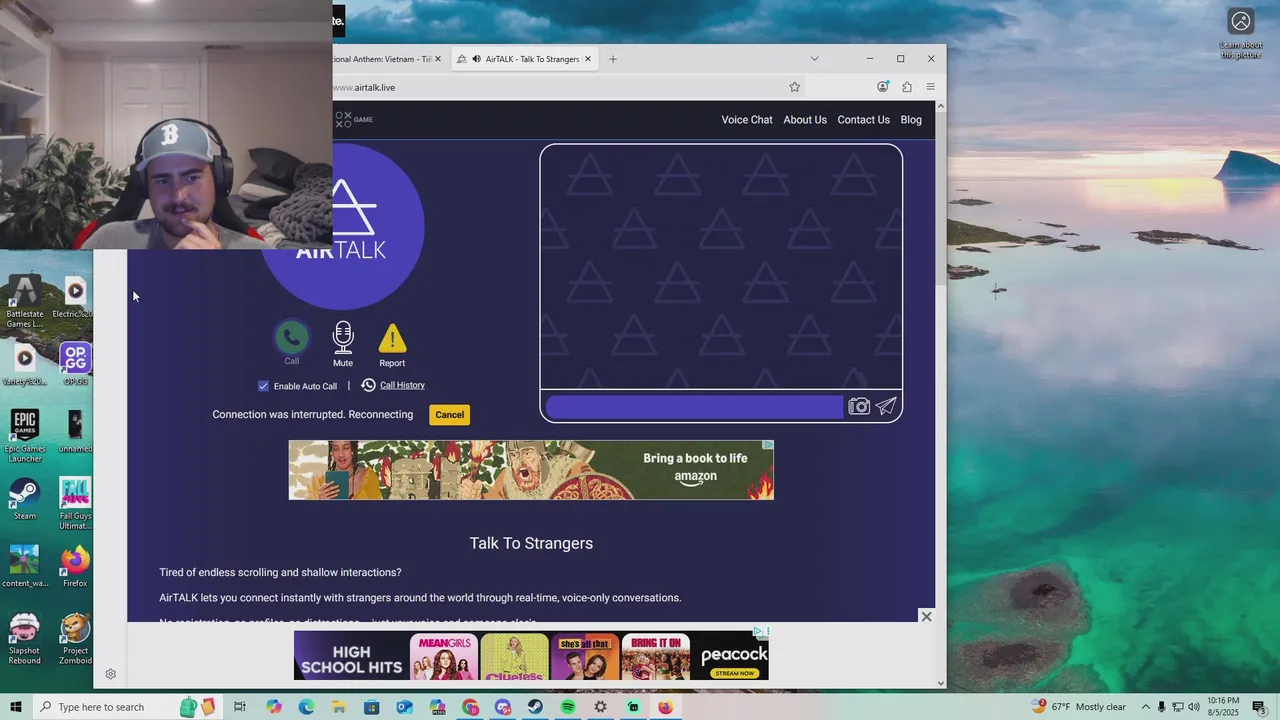This screenshot has width=1280, height=720.
Task: Open the Blog menu item
Action: click(911, 120)
